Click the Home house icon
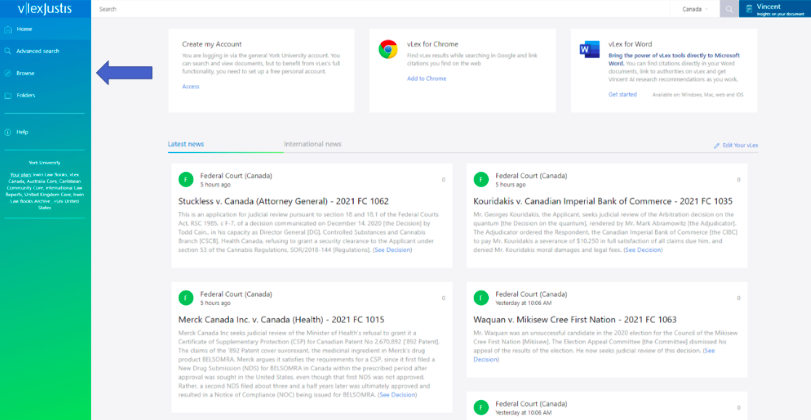This screenshot has height=420, width=811. click(x=8, y=29)
